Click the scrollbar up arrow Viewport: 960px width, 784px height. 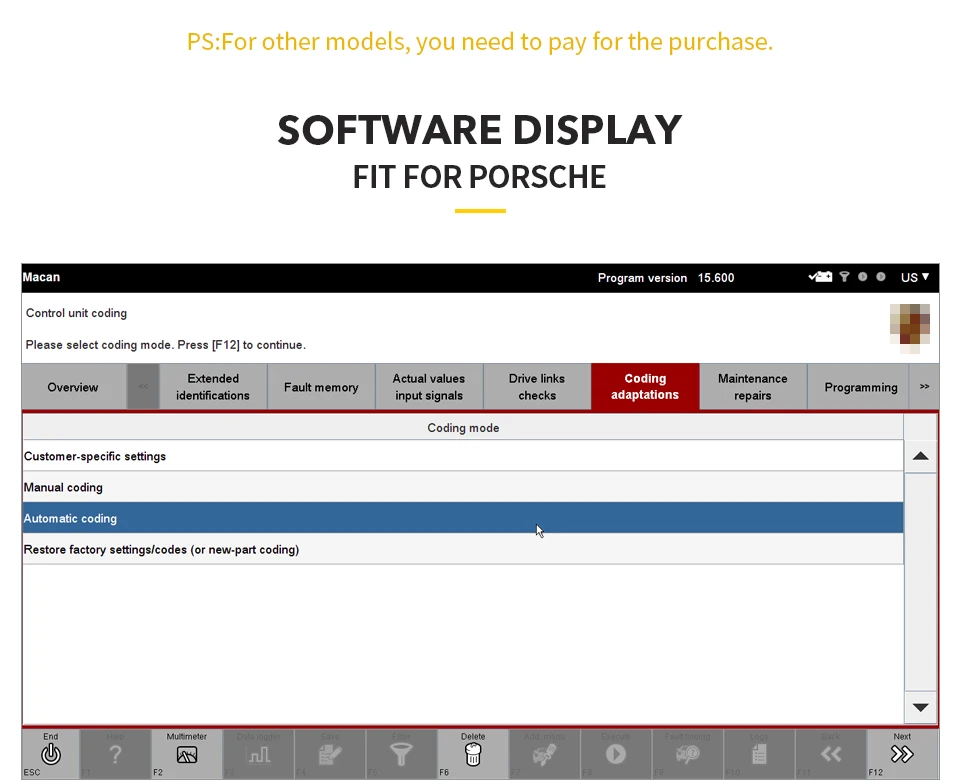pos(921,457)
